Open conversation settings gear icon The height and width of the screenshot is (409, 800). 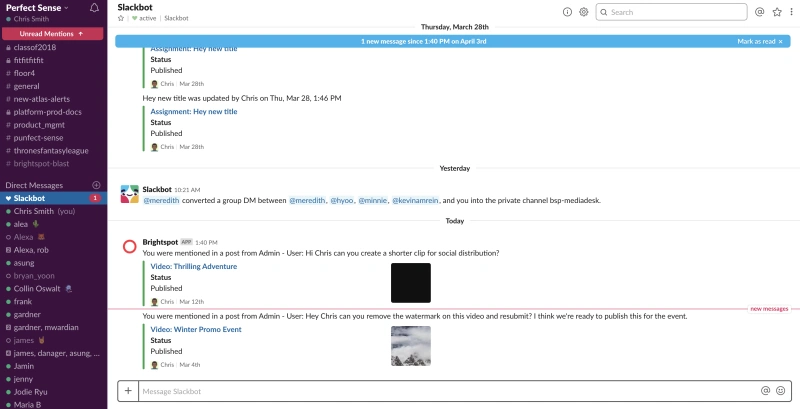[x=584, y=12]
